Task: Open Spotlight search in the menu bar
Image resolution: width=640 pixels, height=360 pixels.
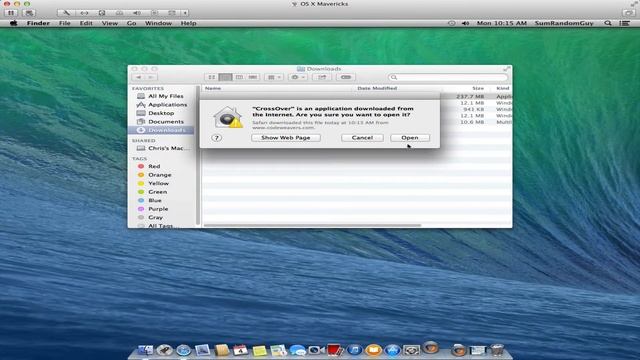Action: click(608, 23)
